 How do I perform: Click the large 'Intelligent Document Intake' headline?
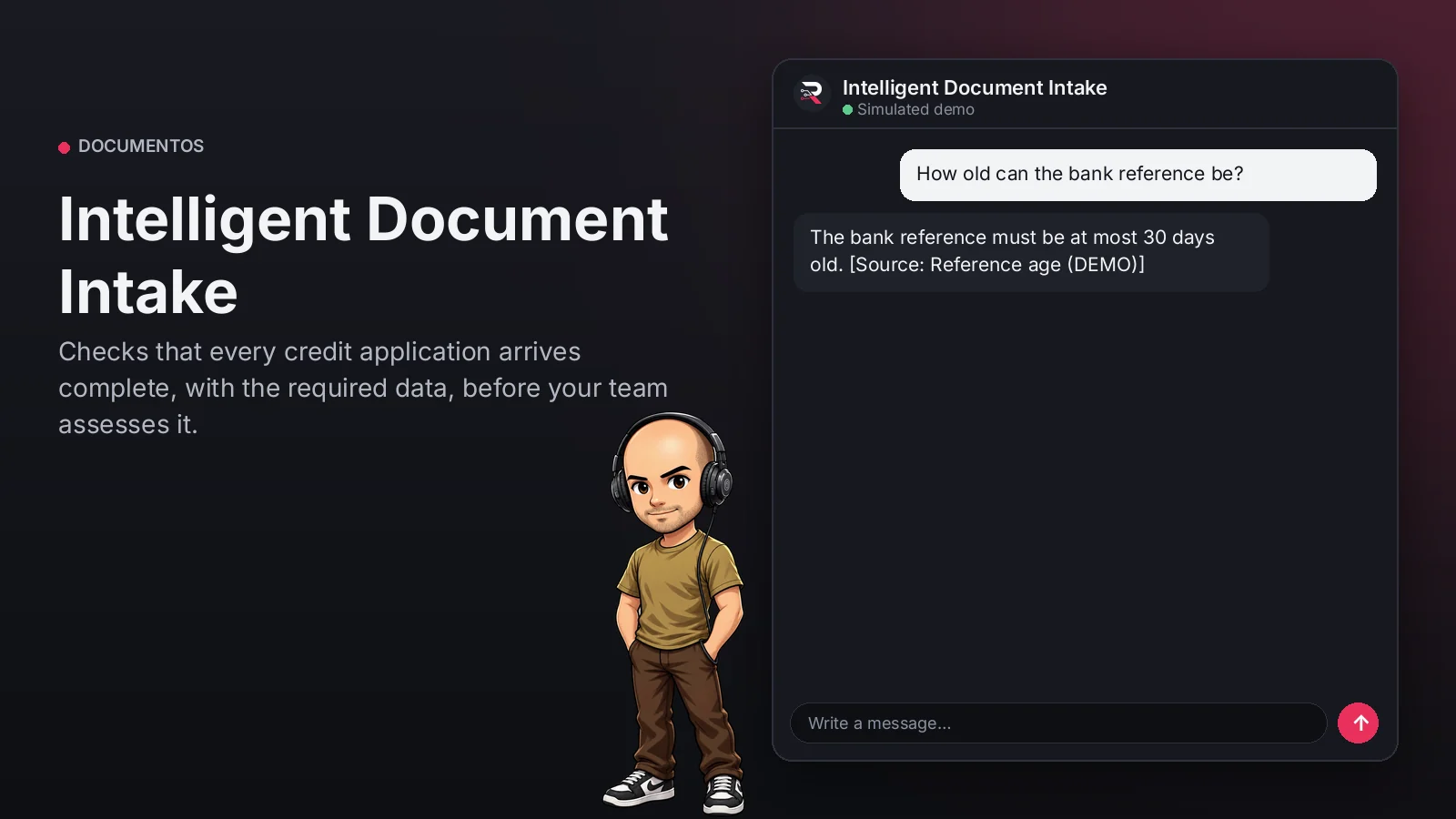(363, 256)
